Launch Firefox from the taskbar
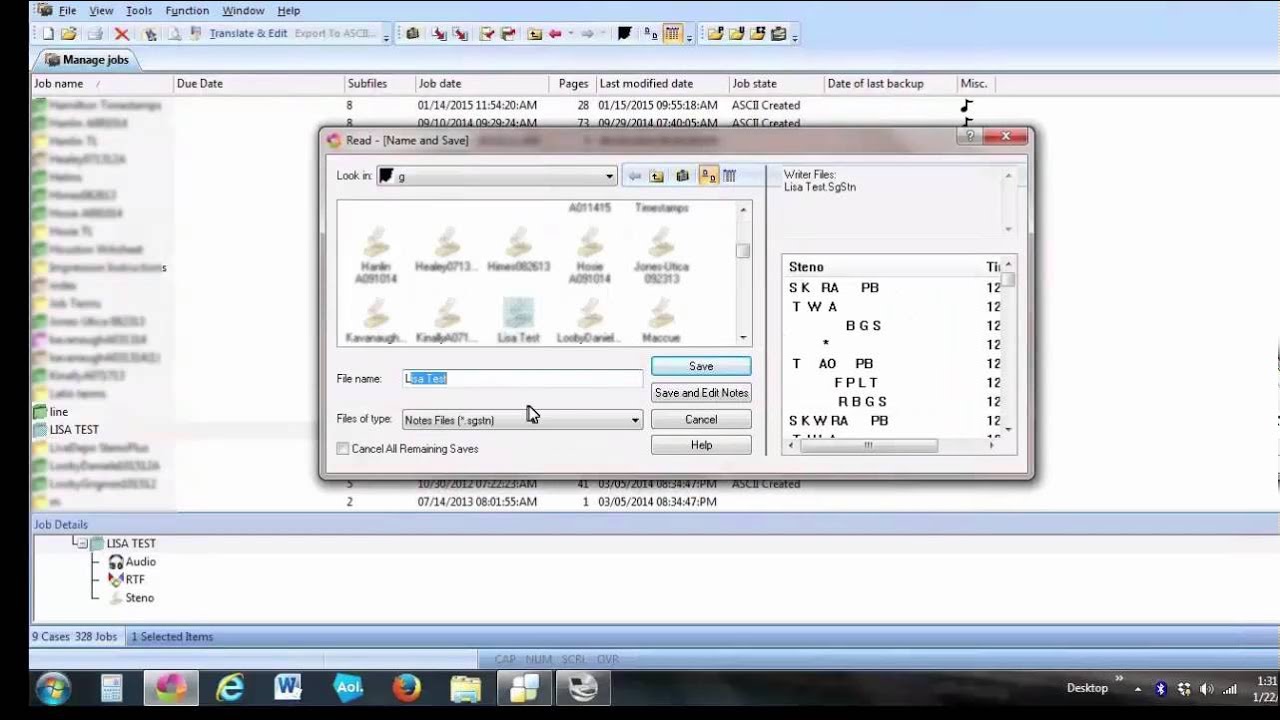 [406, 687]
